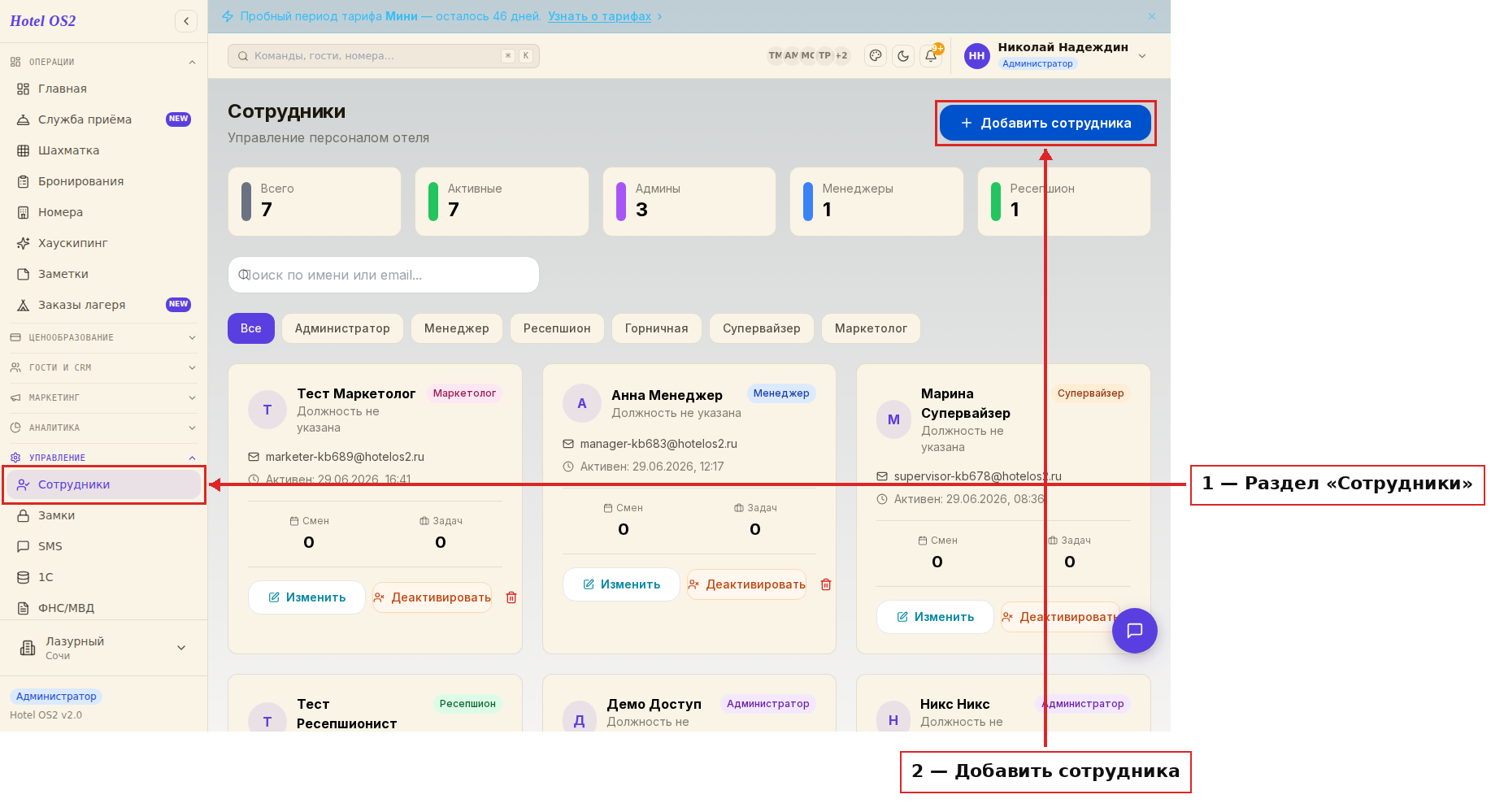This screenshot has height=812, width=1504.
Task: Collapse the sidebar with the chevron button
Action: pos(186,21)
